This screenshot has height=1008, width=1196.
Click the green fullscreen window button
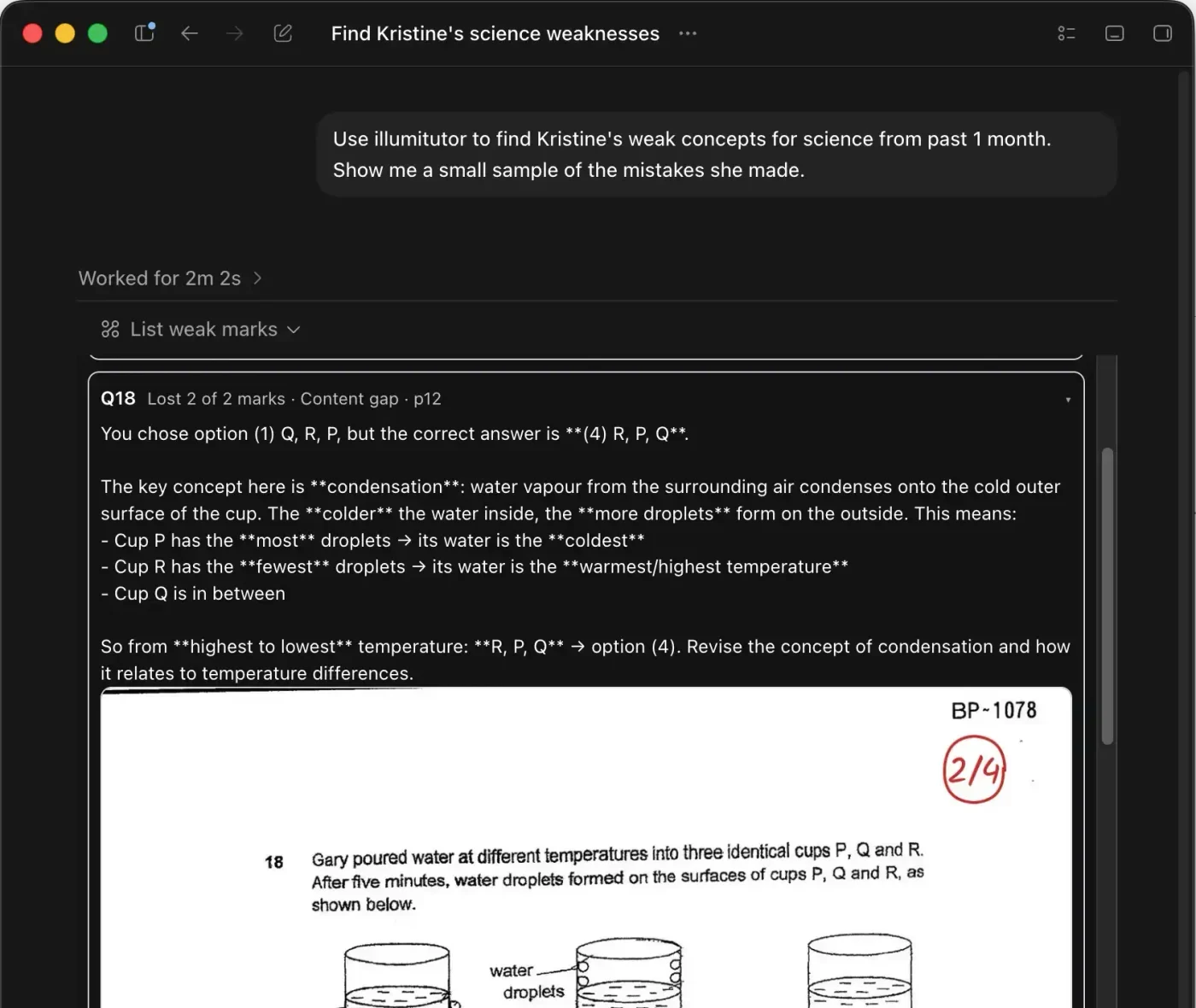tap(97, 33)
